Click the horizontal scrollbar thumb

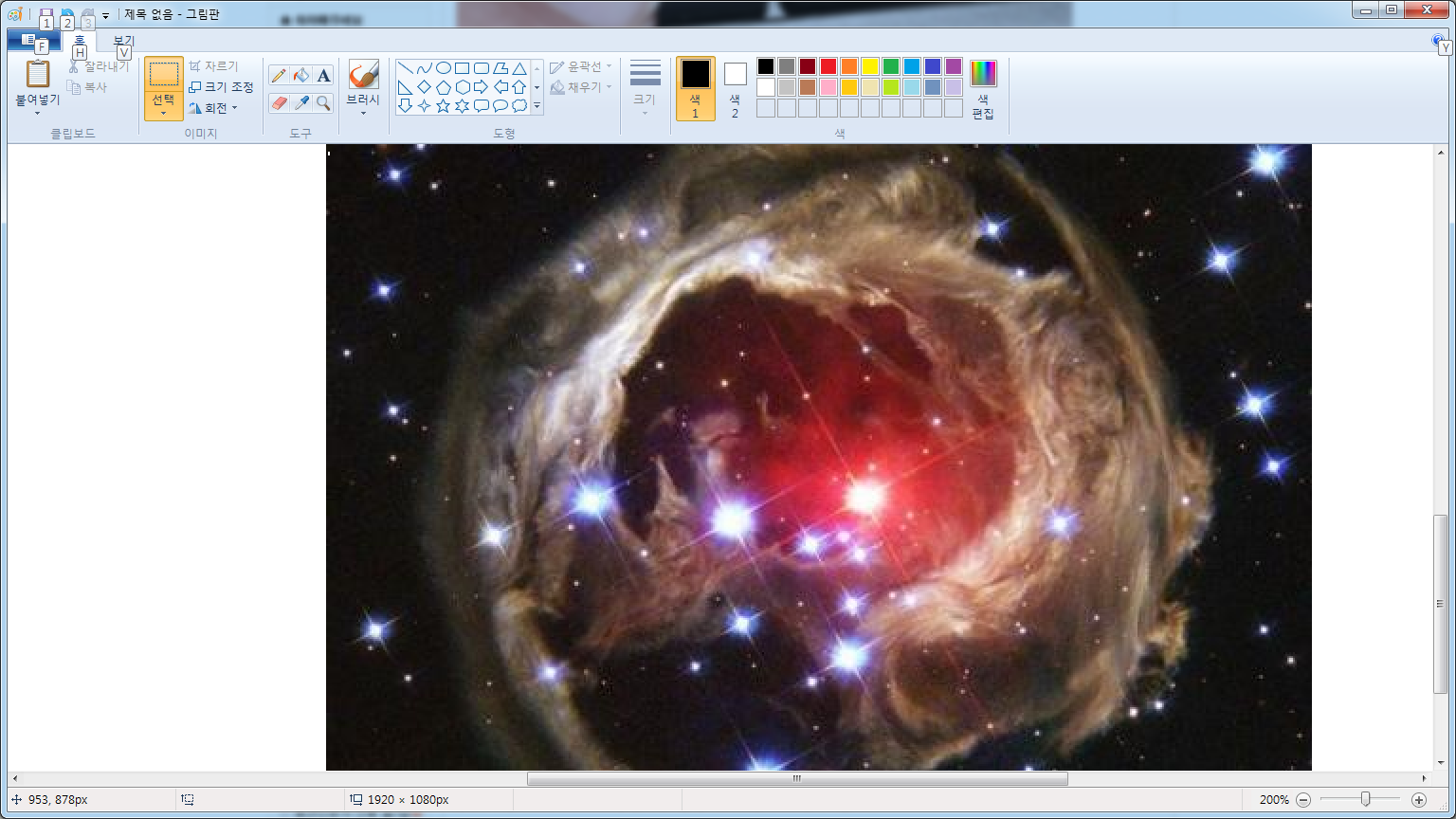pyautogui.click(x=797, y=778)
